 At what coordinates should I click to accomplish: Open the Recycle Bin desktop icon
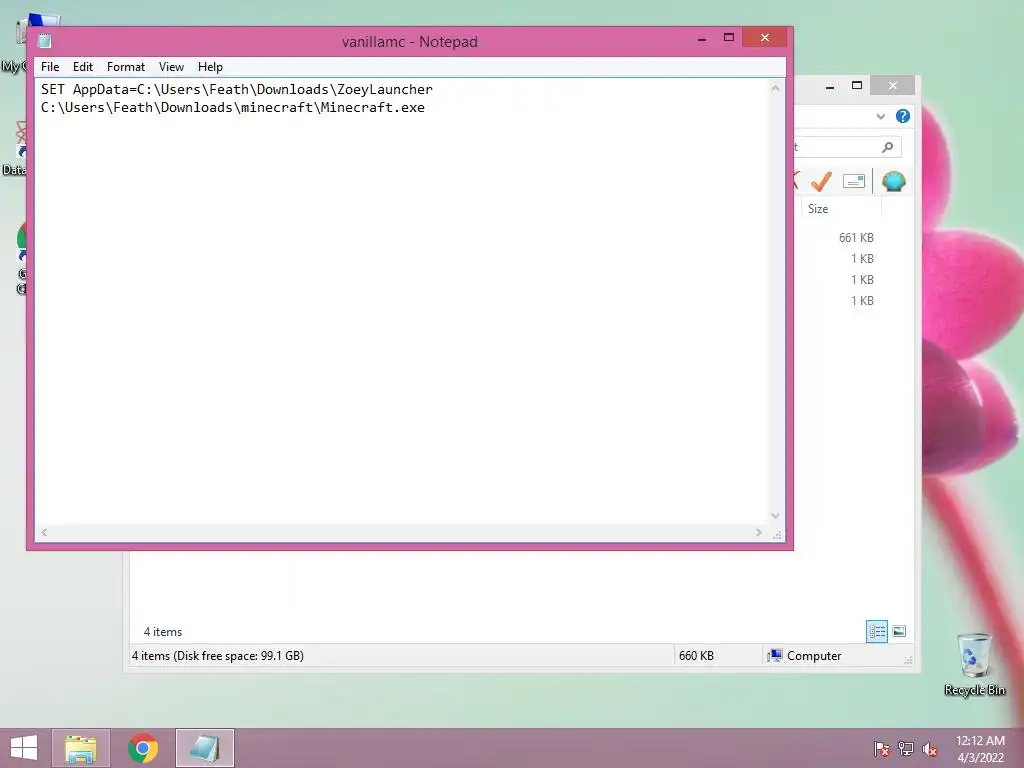[x=974, y=664]
